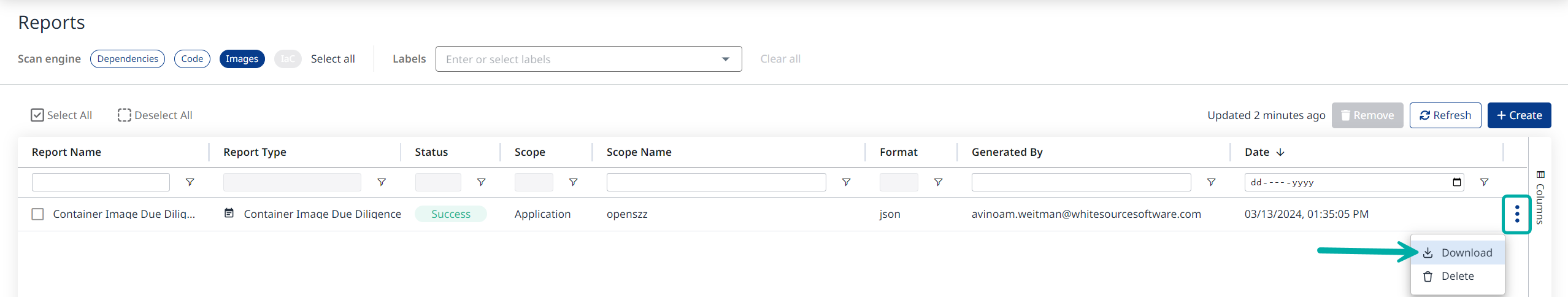Click the calendar icon in date filter
1568x297 pixels.
tap(1456, 182)
